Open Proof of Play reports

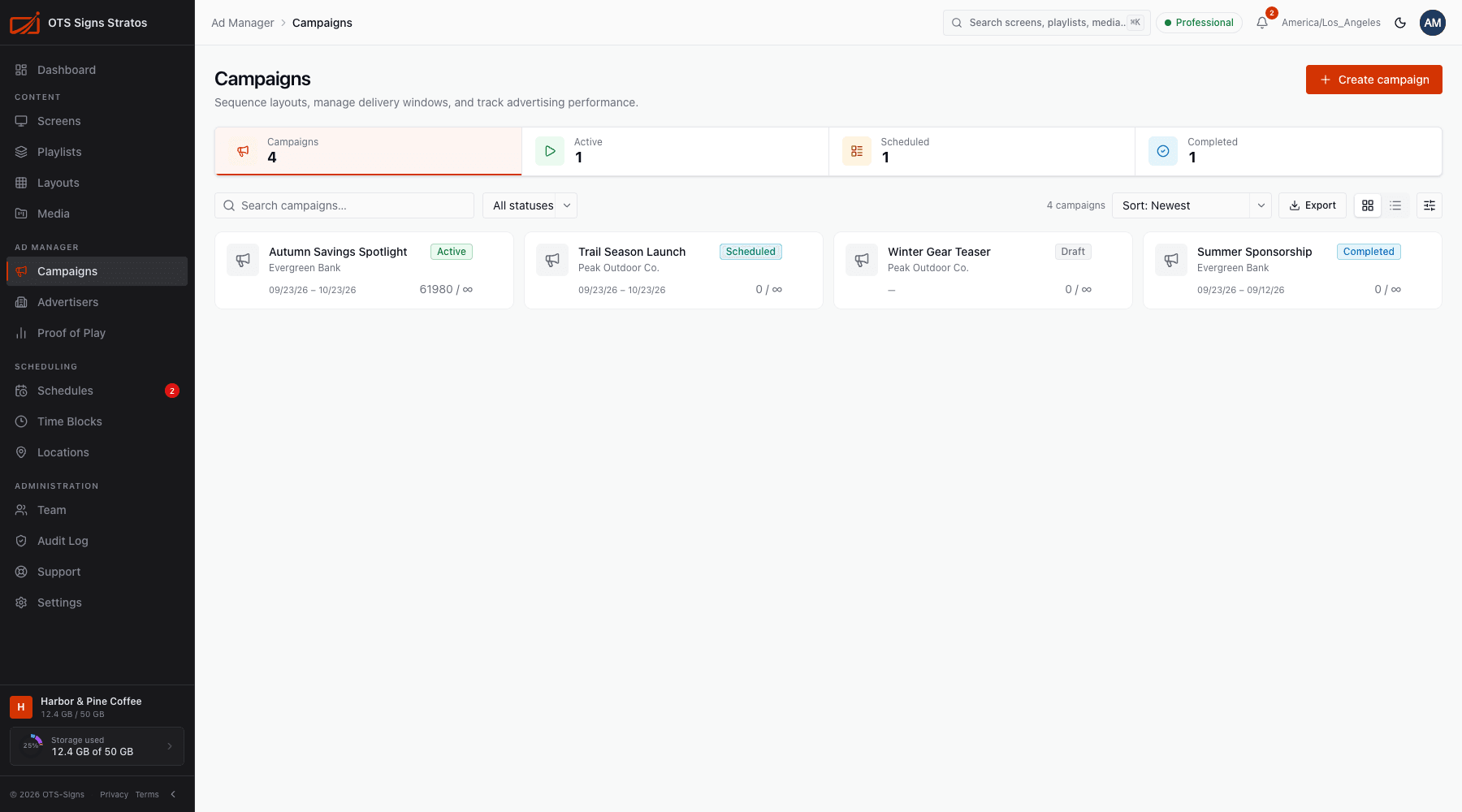click(x=97, y=333)
